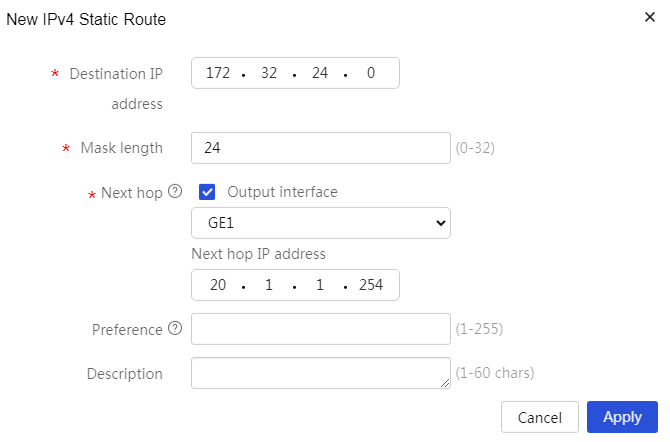Focus the Mask length input field
This screenshot has width=670, height=442.
(x=321, y=148)
